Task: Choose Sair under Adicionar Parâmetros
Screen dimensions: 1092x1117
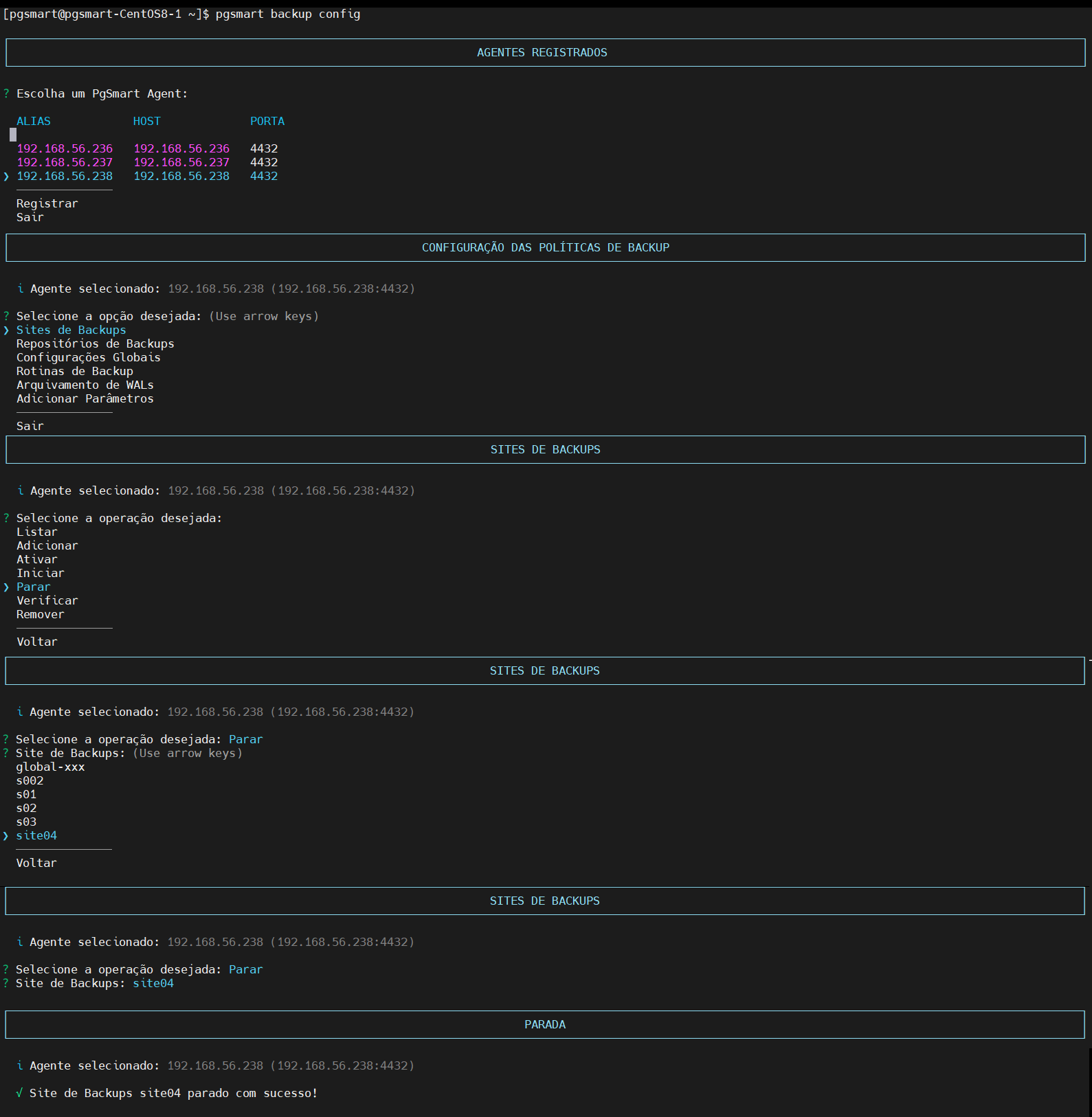Action: pyautogui.click(x=30, y=426)
